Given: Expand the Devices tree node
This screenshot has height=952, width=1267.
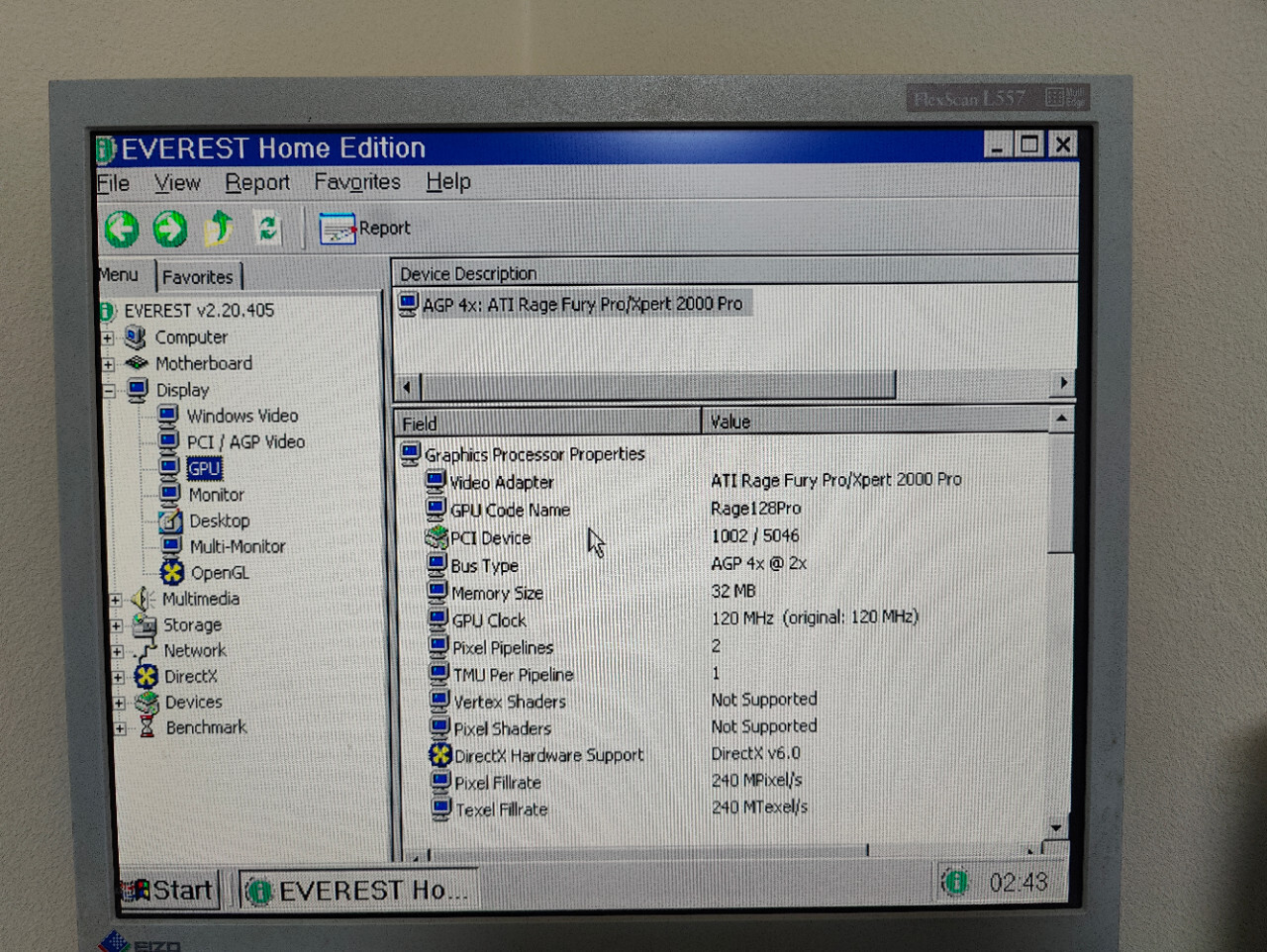Looking at the screenshot, I should point(120,704).
